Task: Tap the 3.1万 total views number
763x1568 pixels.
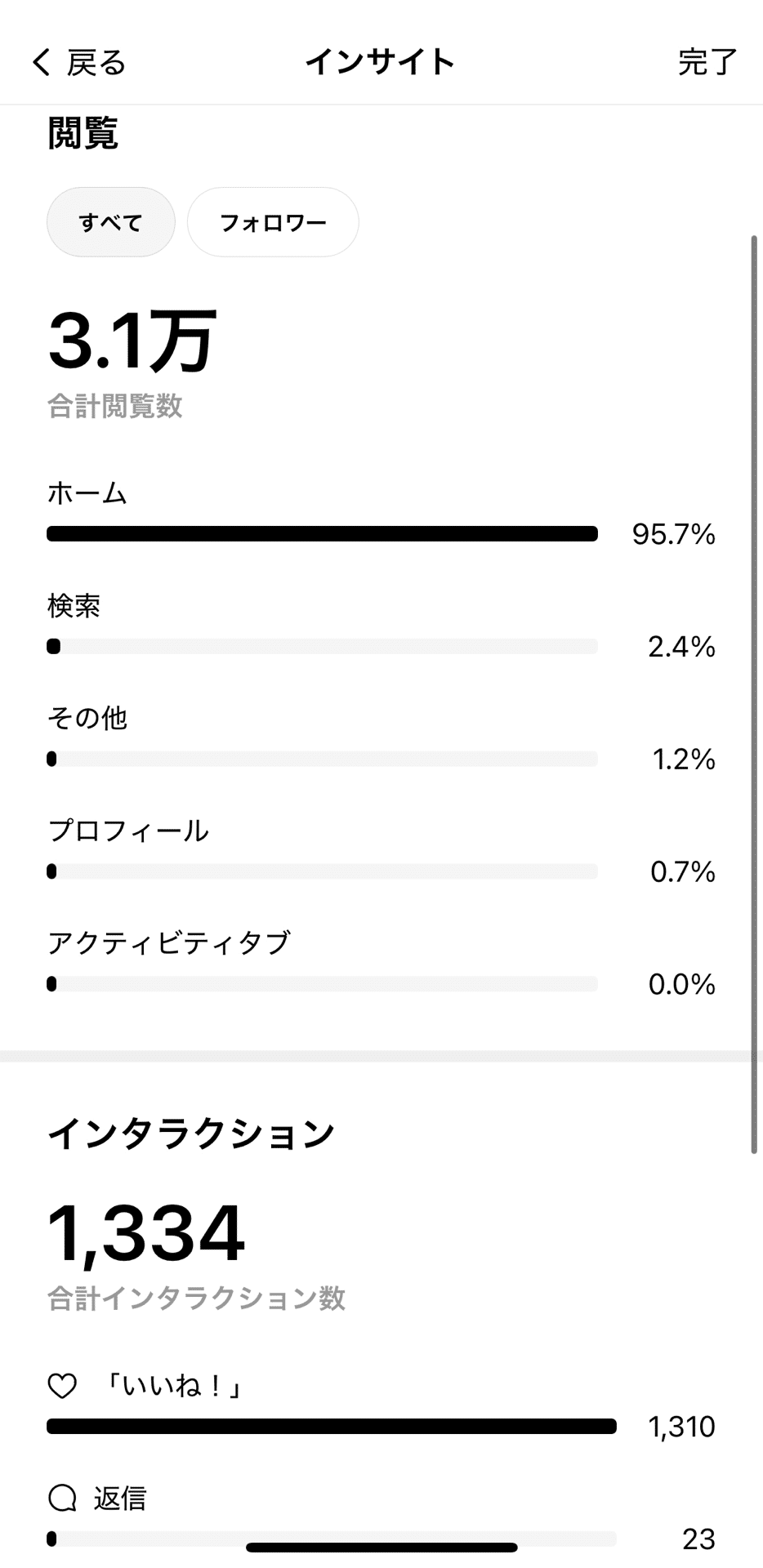Action: [x=132, y=341]
